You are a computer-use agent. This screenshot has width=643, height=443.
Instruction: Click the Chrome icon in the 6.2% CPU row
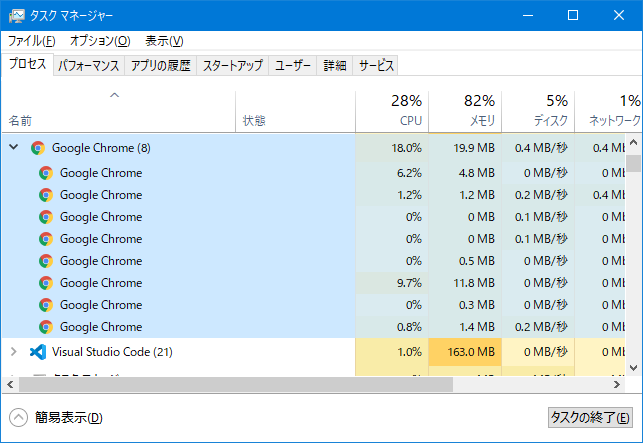[x=46, y=173]
